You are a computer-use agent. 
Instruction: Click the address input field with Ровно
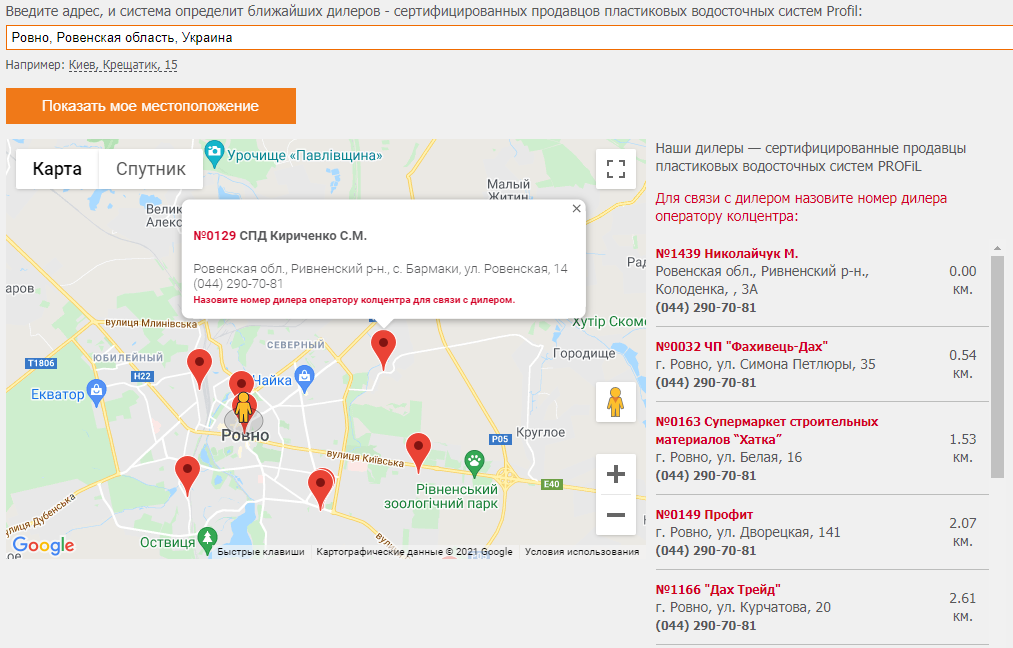(x=509, y=37)
